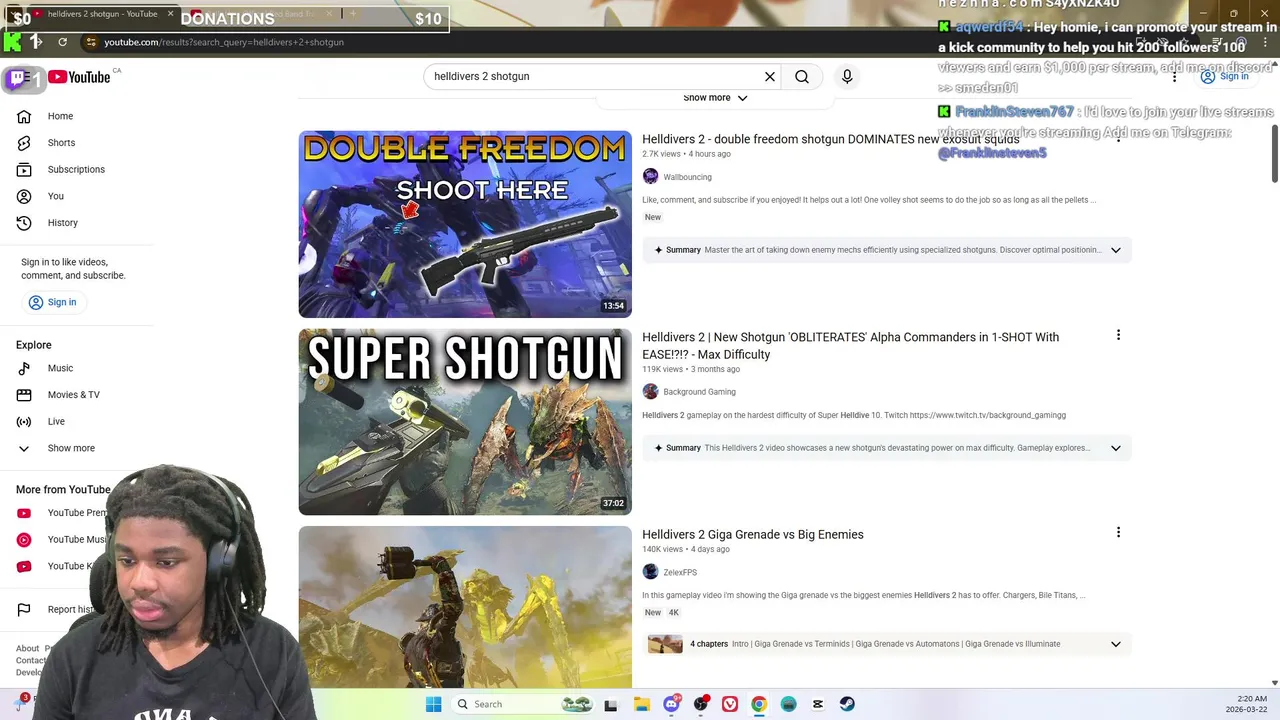Image resolution: width=1280 pixels, height=720 pixels.
Task: Close the helldivers 2 shotgun browser tab
Action: point(170,14)
